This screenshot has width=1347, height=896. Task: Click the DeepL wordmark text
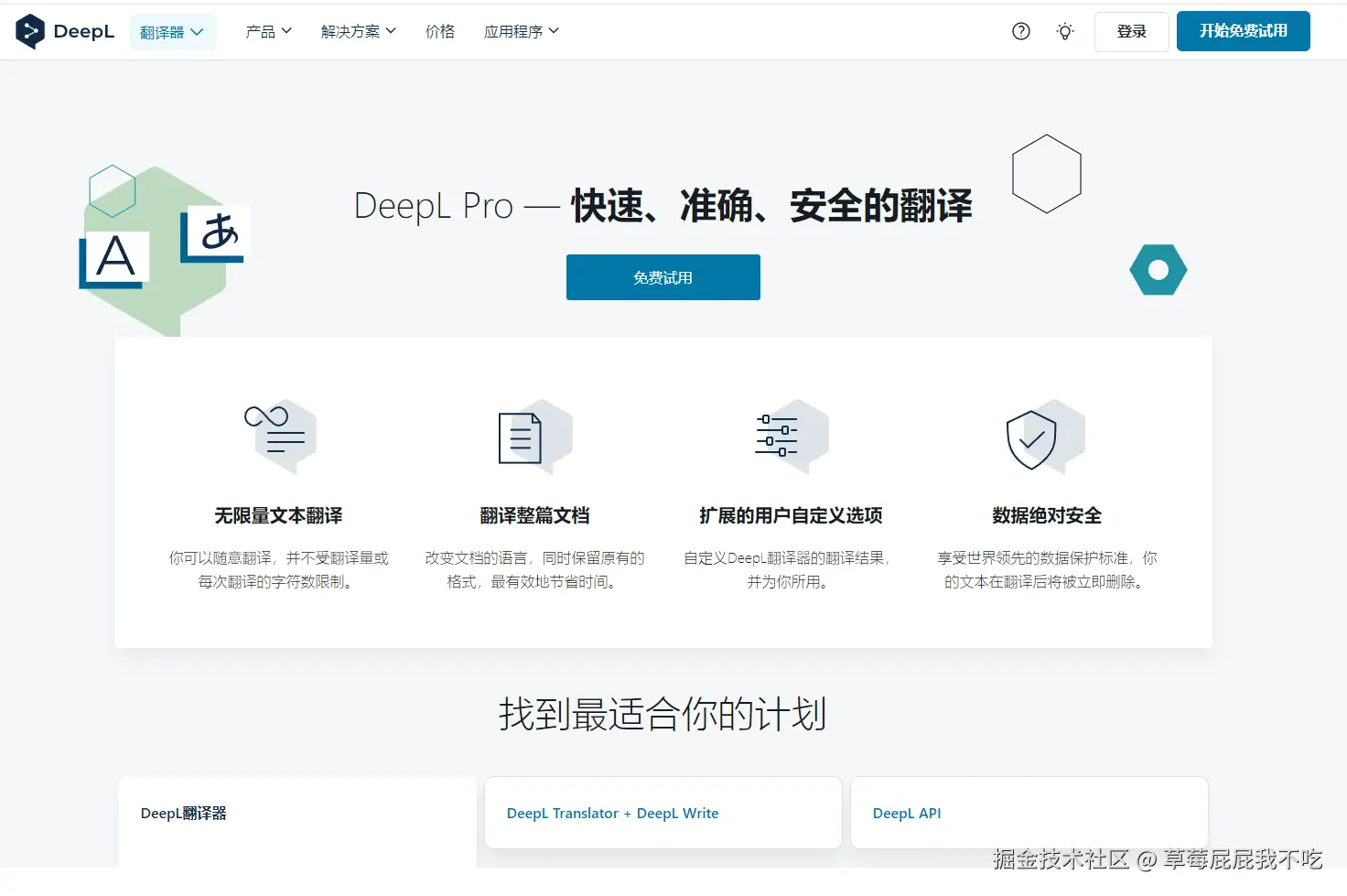[84, 31]
